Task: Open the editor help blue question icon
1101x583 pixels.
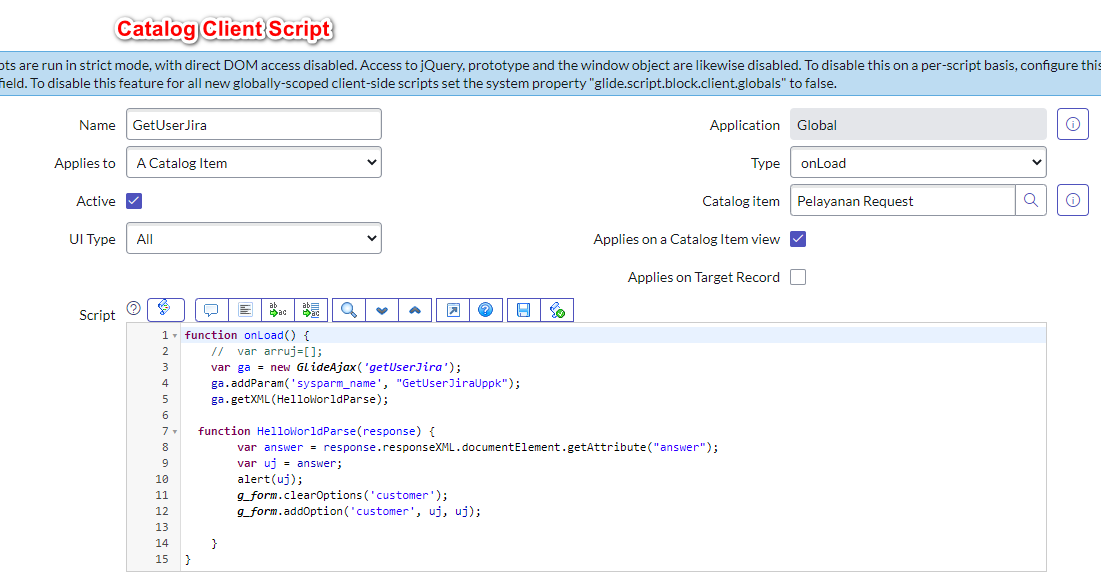Action: (485, 310)
